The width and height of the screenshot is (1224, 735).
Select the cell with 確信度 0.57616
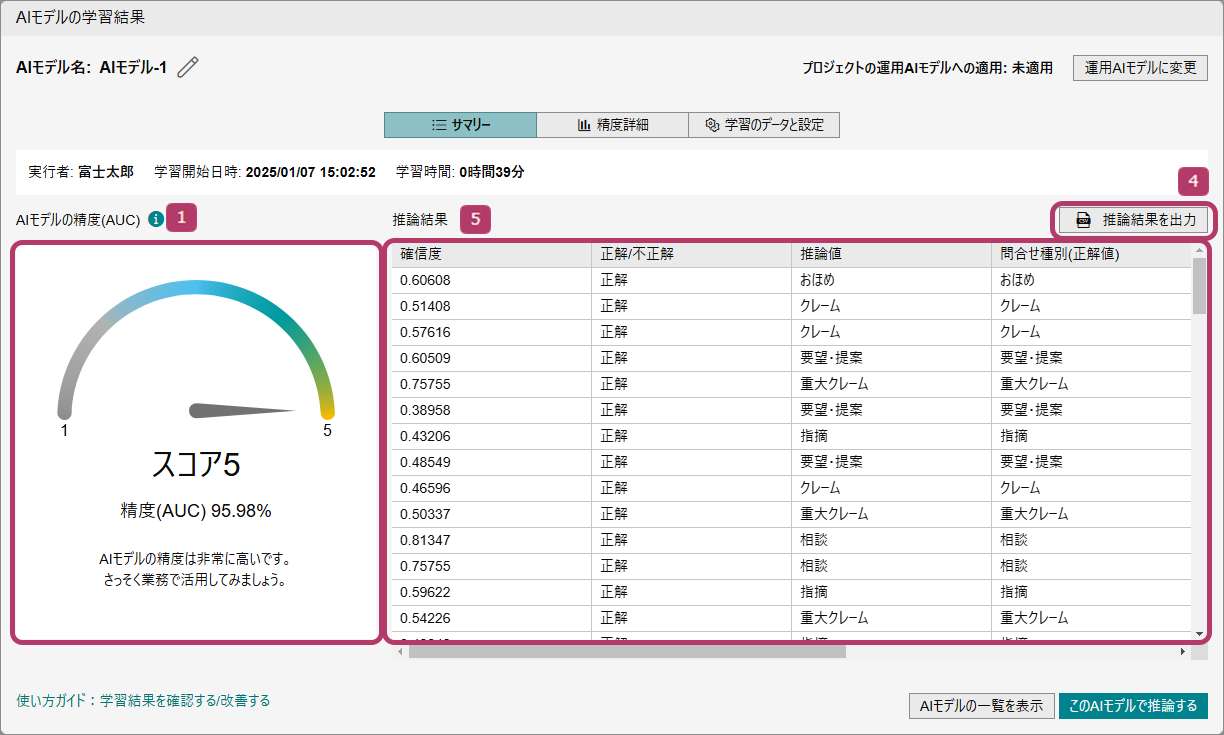pos(491,332)
